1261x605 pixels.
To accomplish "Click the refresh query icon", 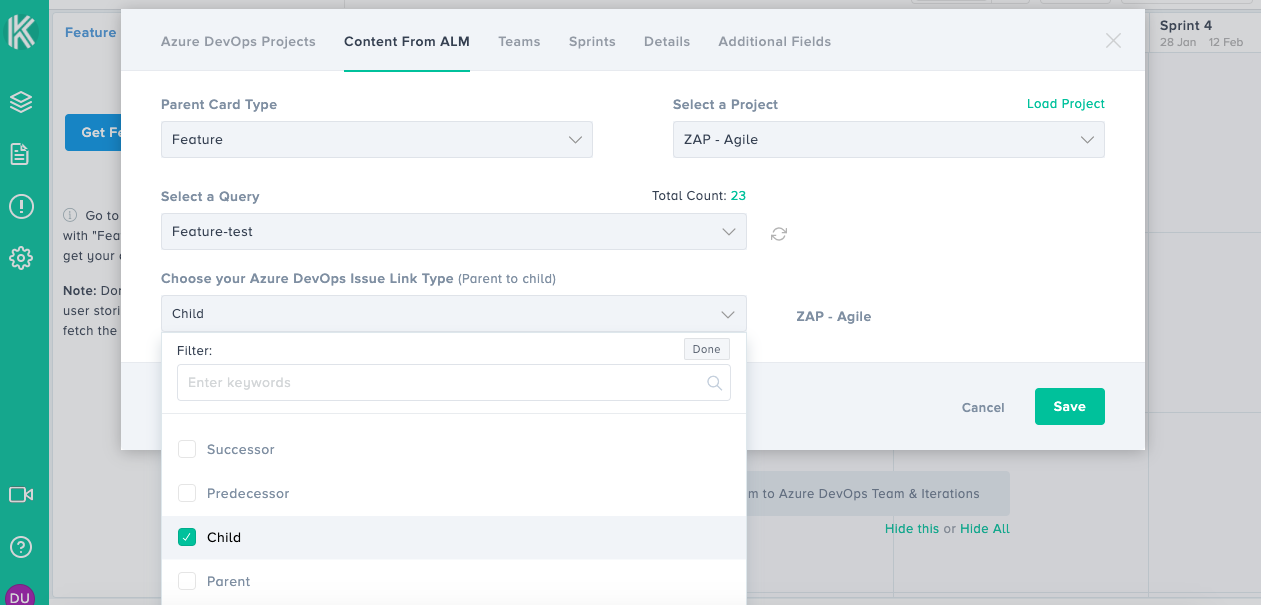I will tap(779, 234).
